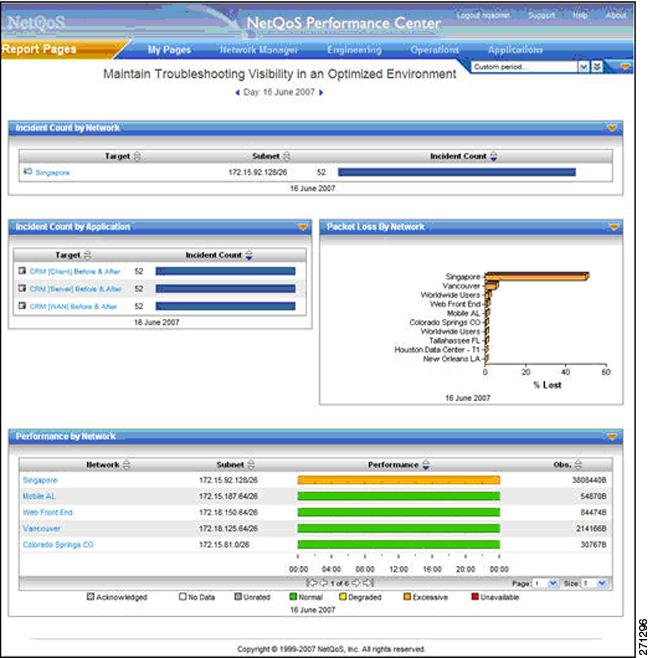650x658 pixels.
Task: Select the Report Pages tab
Action: pyautogui.click(x=39, y=49)
